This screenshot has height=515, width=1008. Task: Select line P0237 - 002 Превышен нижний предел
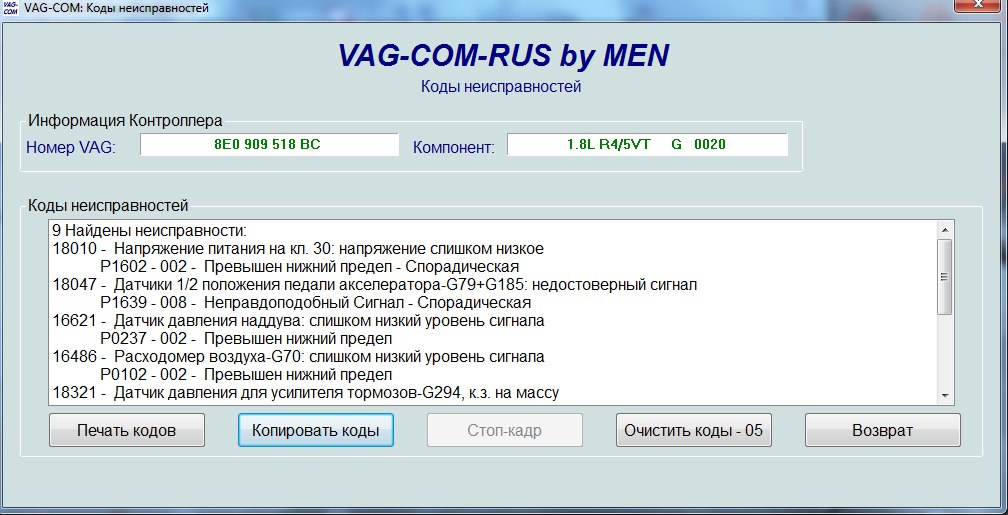tap(246, 338)
